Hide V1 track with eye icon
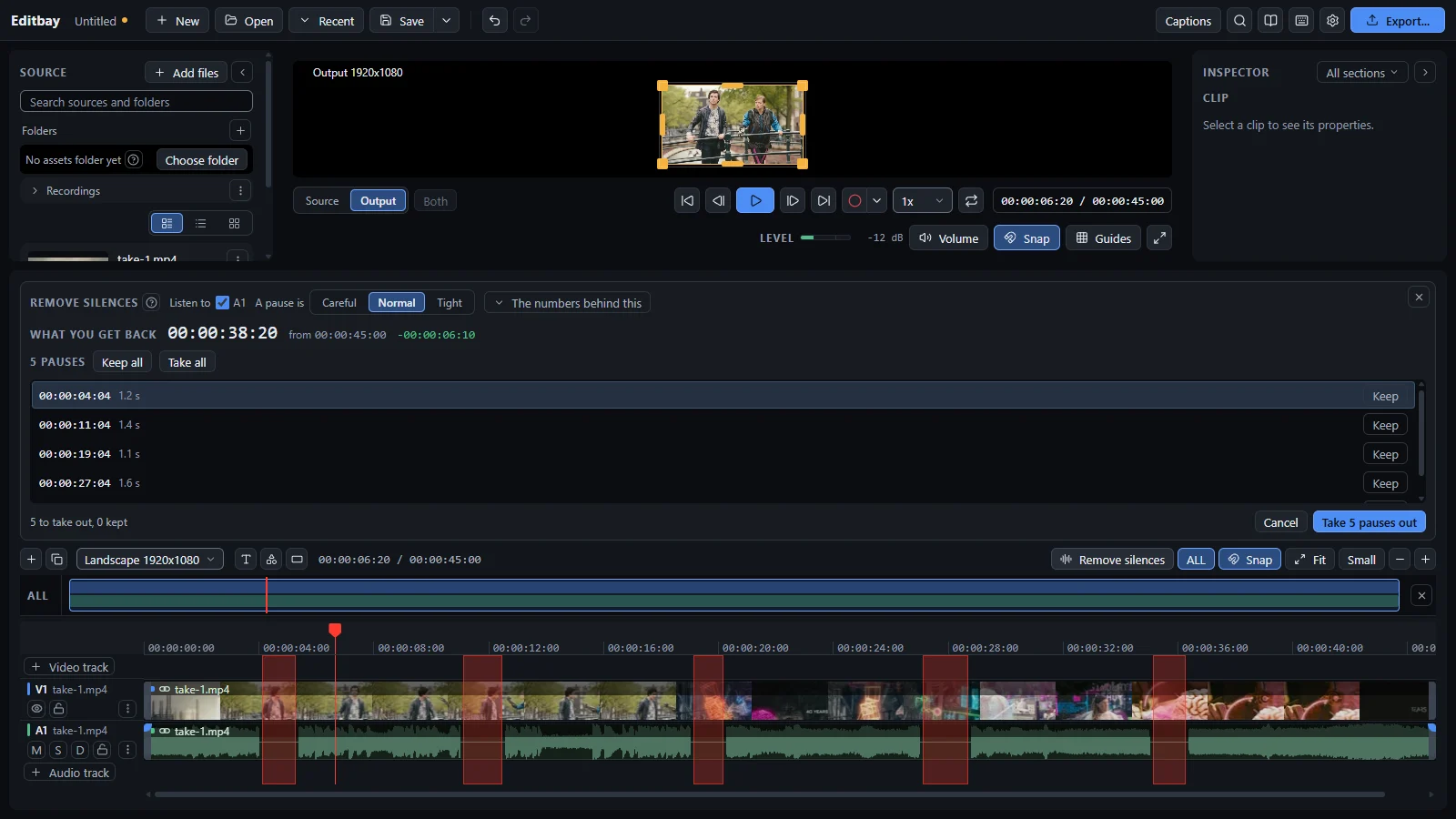 [36, 709]
